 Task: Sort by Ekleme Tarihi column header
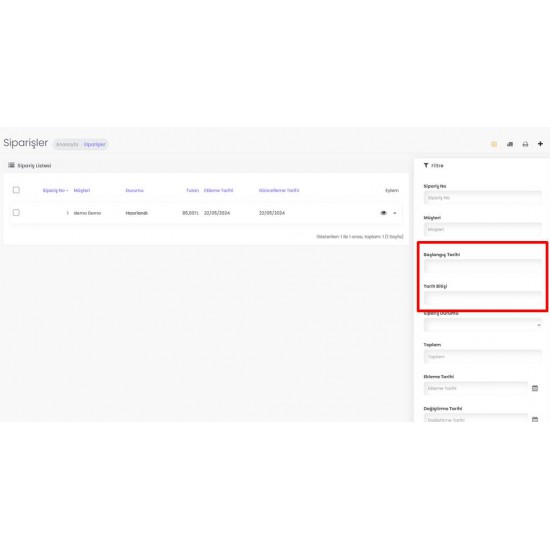point(218,190)
